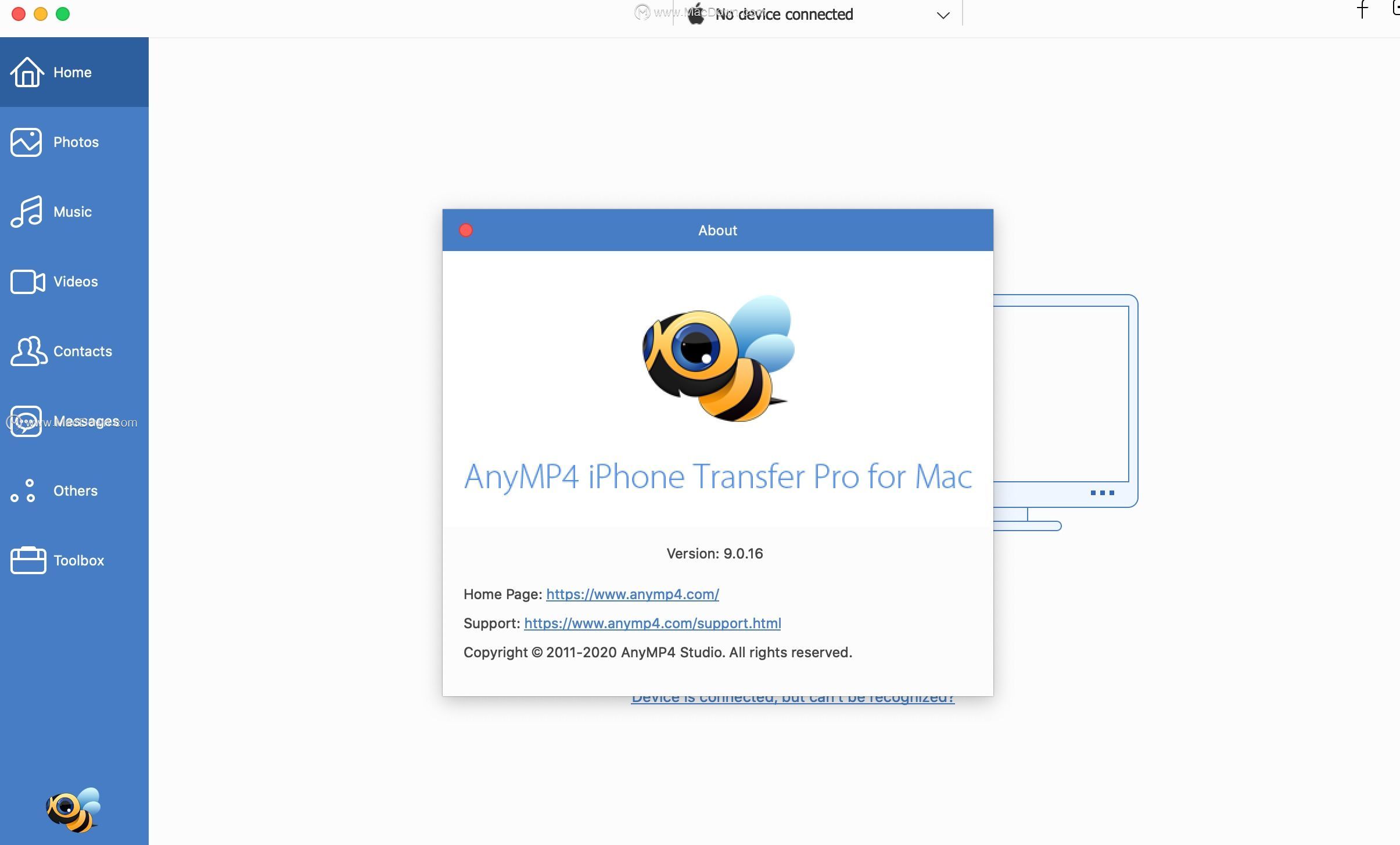Click the macOS Apple menu icon
The image size is (1400, 845).
pos(697,14)
